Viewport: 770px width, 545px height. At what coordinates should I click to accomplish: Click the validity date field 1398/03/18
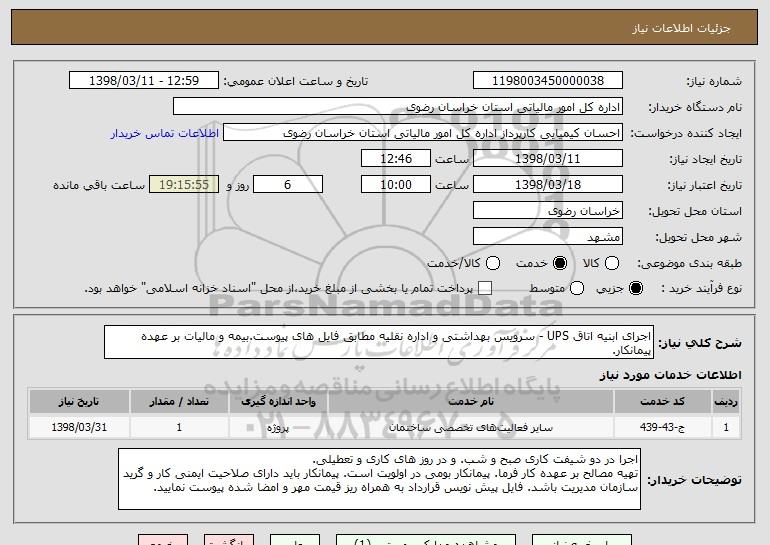[548, 185]
